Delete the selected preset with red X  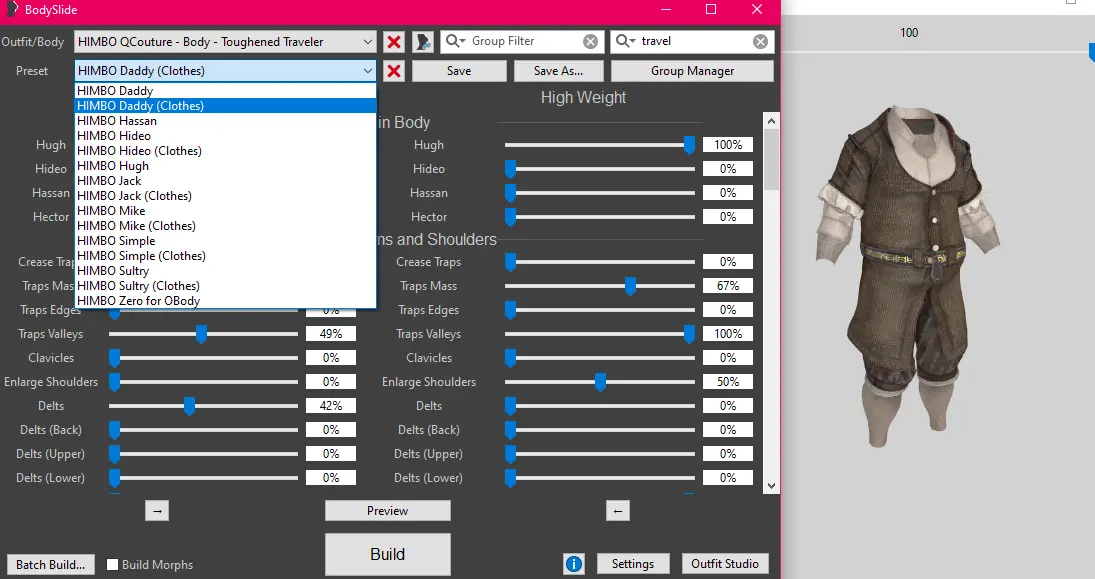394,71
